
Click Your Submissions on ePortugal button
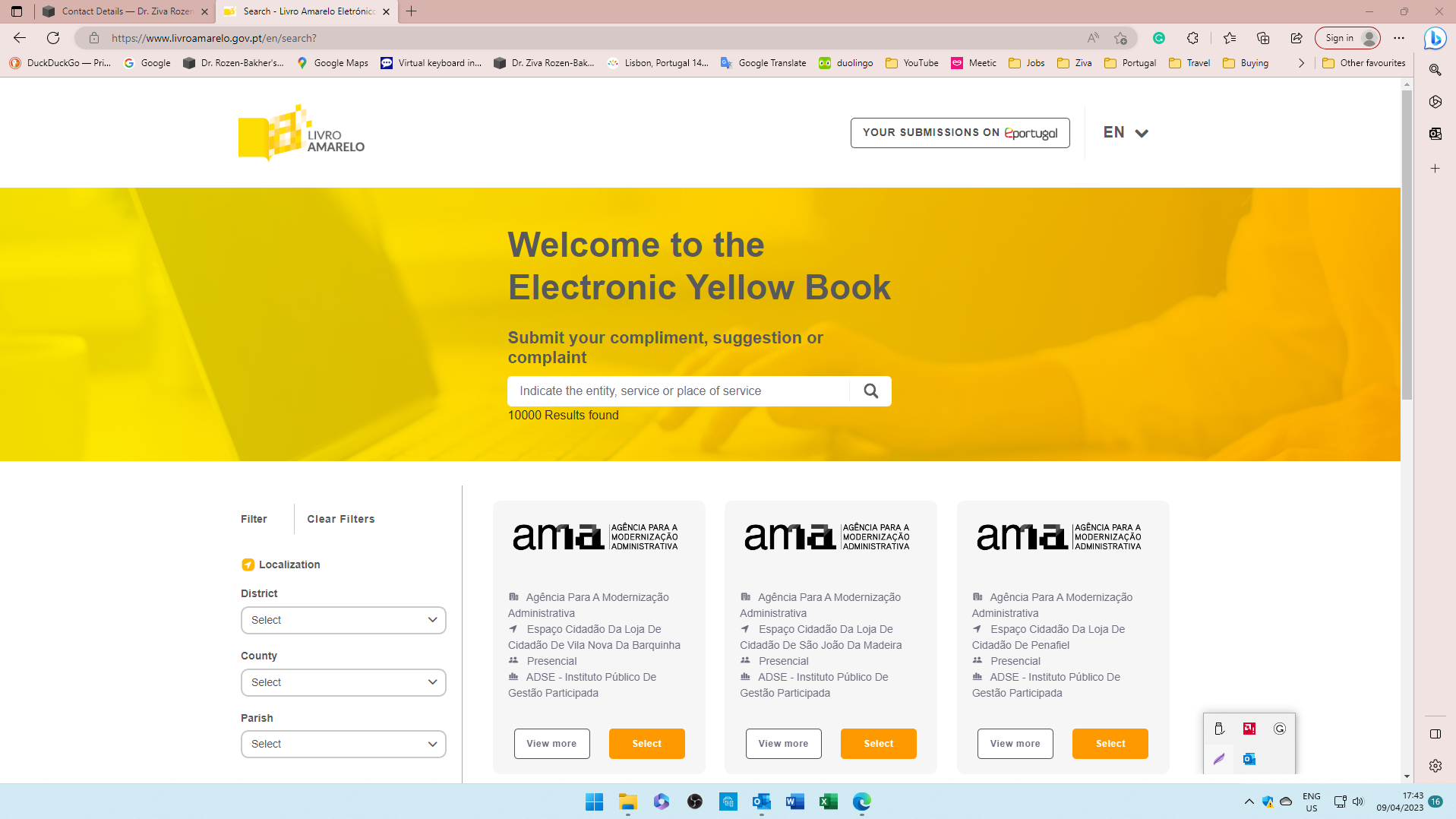(x=960, y=133)
